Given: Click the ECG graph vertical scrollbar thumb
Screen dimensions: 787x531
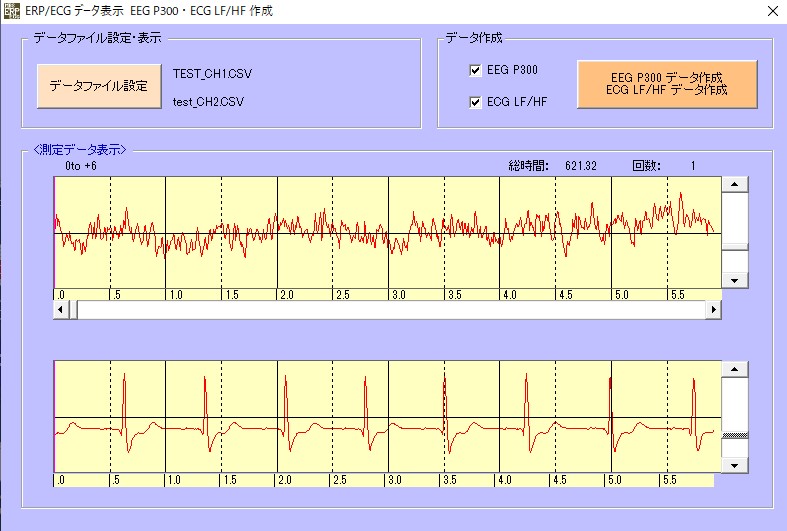Looking at the screenshot, I should [x=736, y=435].
